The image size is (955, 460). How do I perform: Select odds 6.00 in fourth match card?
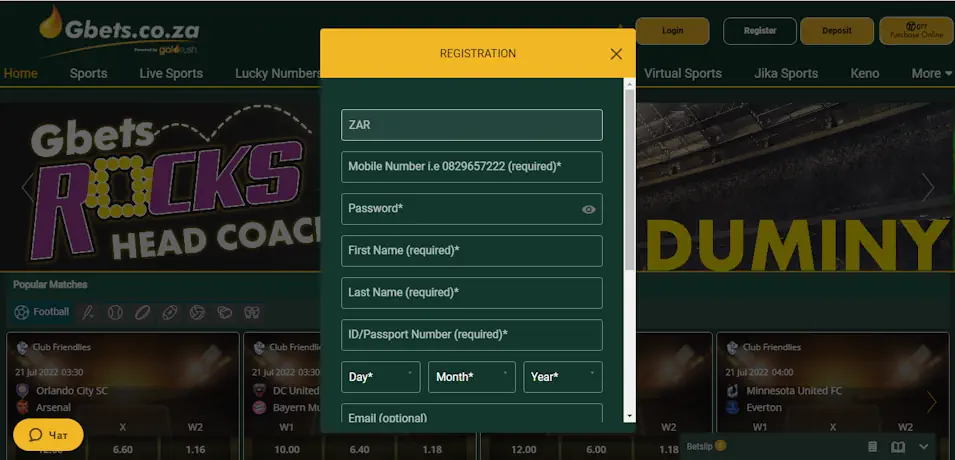click(596, 450)
